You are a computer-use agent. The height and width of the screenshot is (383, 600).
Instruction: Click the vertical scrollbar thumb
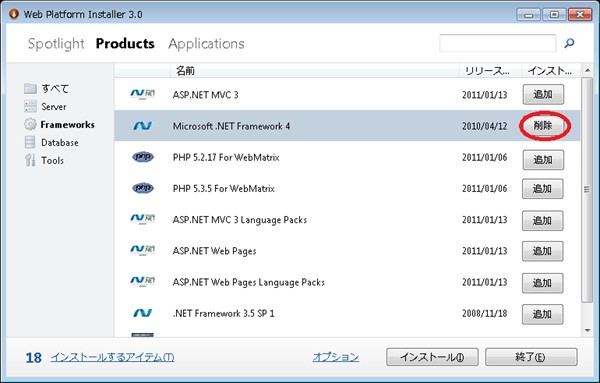pyautogui.click(x=587, y=189)
